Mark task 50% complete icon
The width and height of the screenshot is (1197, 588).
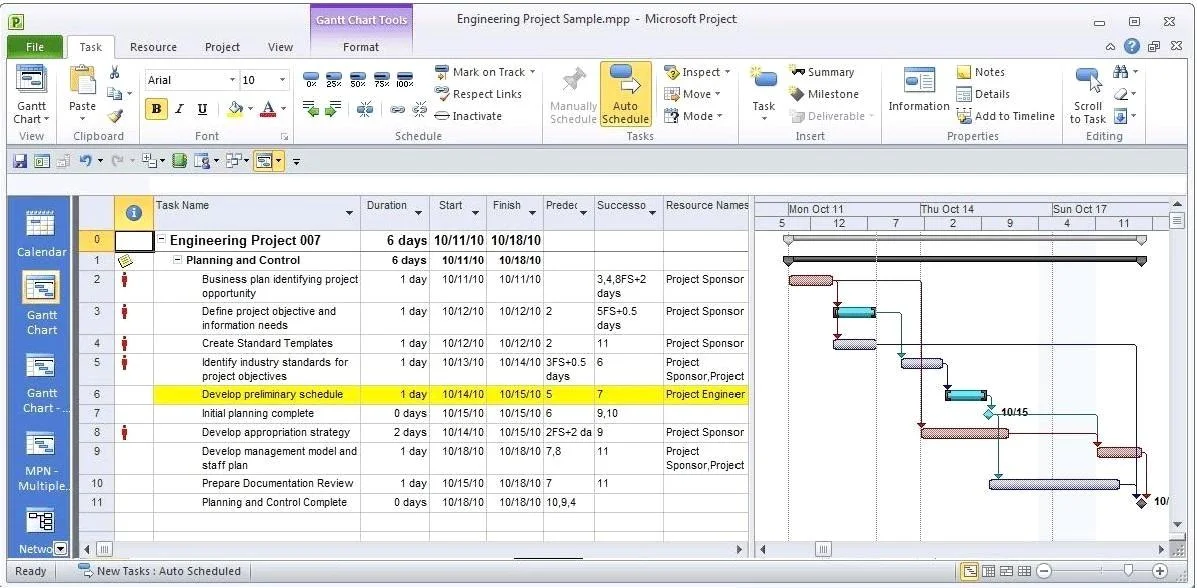pos(358,80)
